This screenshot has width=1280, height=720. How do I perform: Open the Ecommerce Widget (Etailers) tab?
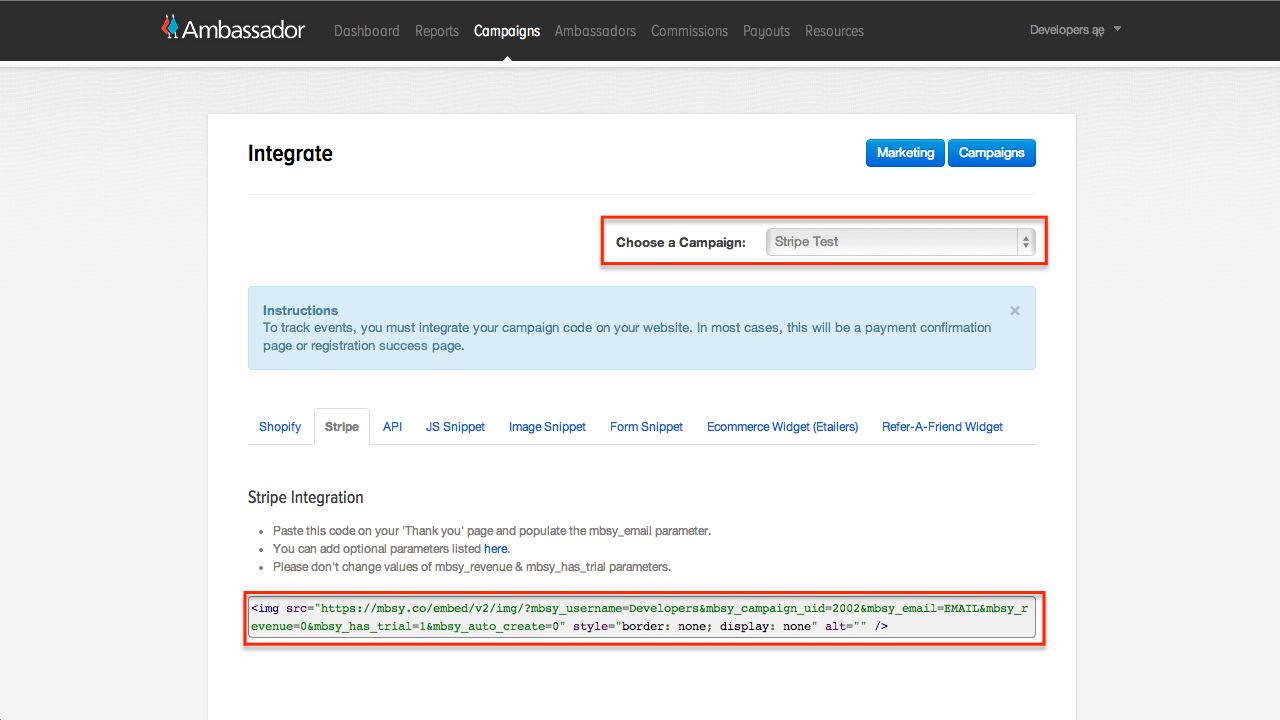point(782,427)
